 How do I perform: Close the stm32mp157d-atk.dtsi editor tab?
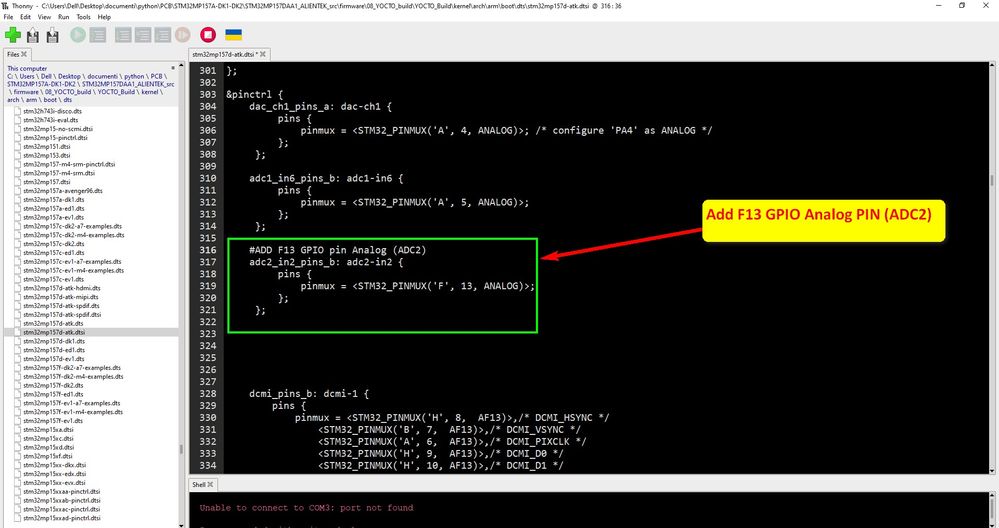click(262, 55)
